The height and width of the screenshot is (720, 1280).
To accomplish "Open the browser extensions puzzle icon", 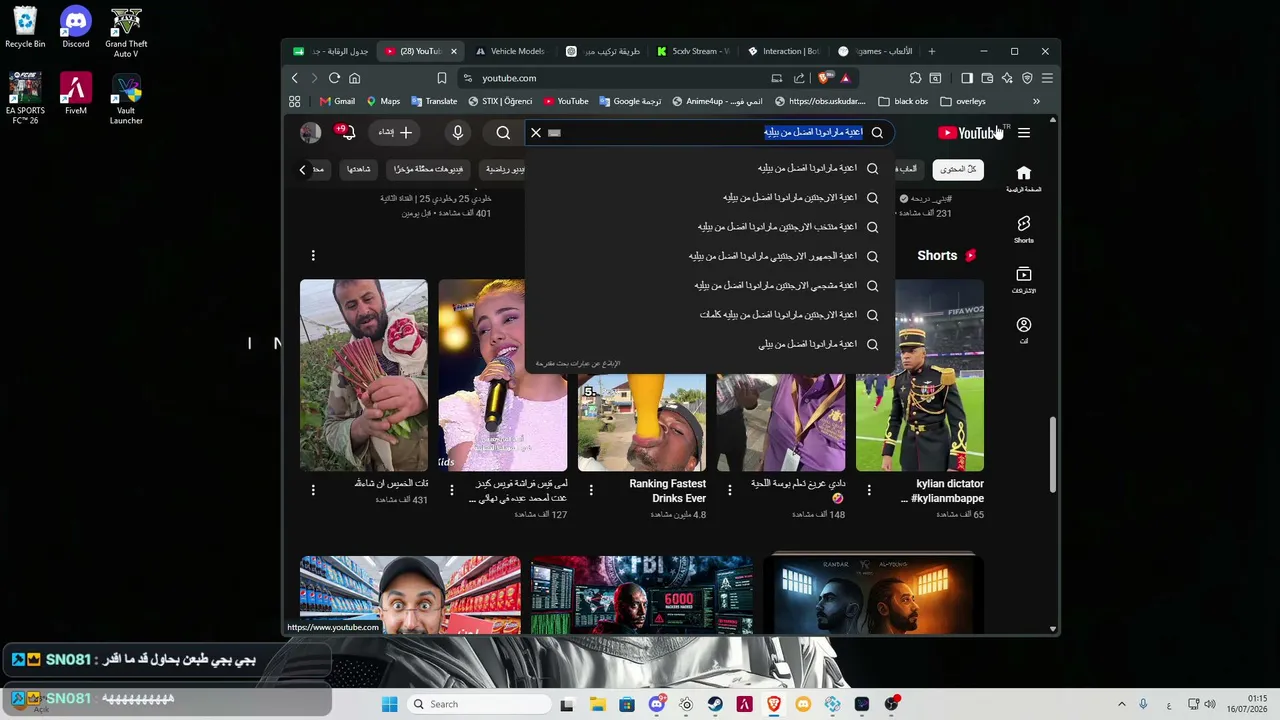I will click(915, 78).
